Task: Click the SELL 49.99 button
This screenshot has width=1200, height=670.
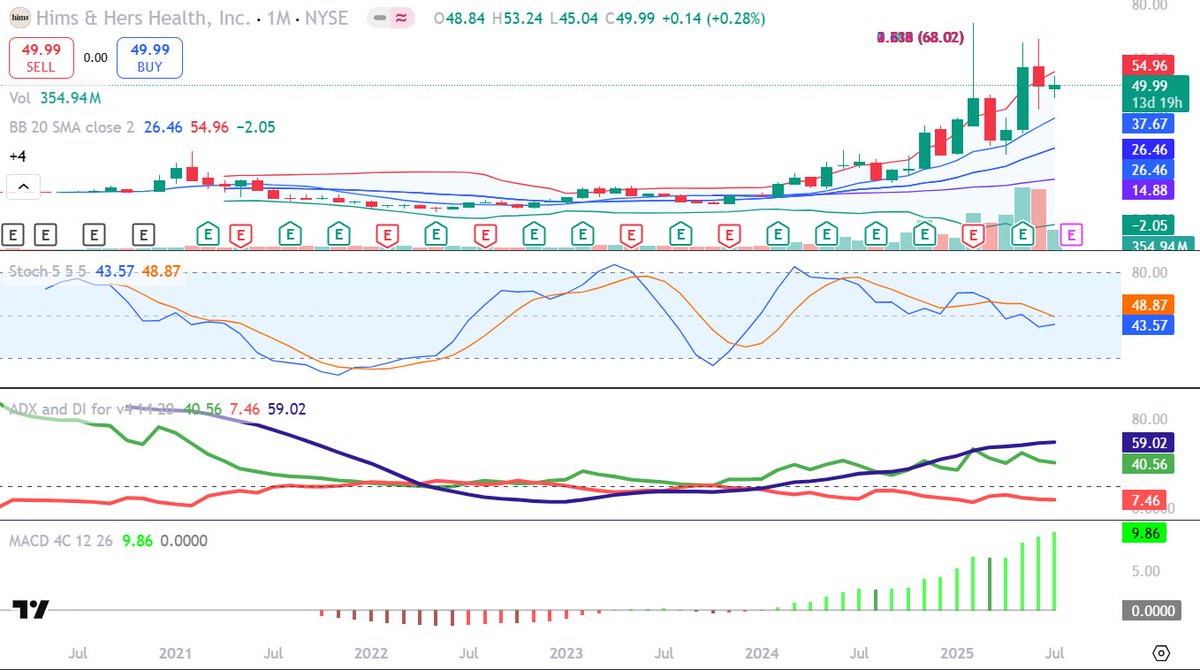Action: point(42,58)
